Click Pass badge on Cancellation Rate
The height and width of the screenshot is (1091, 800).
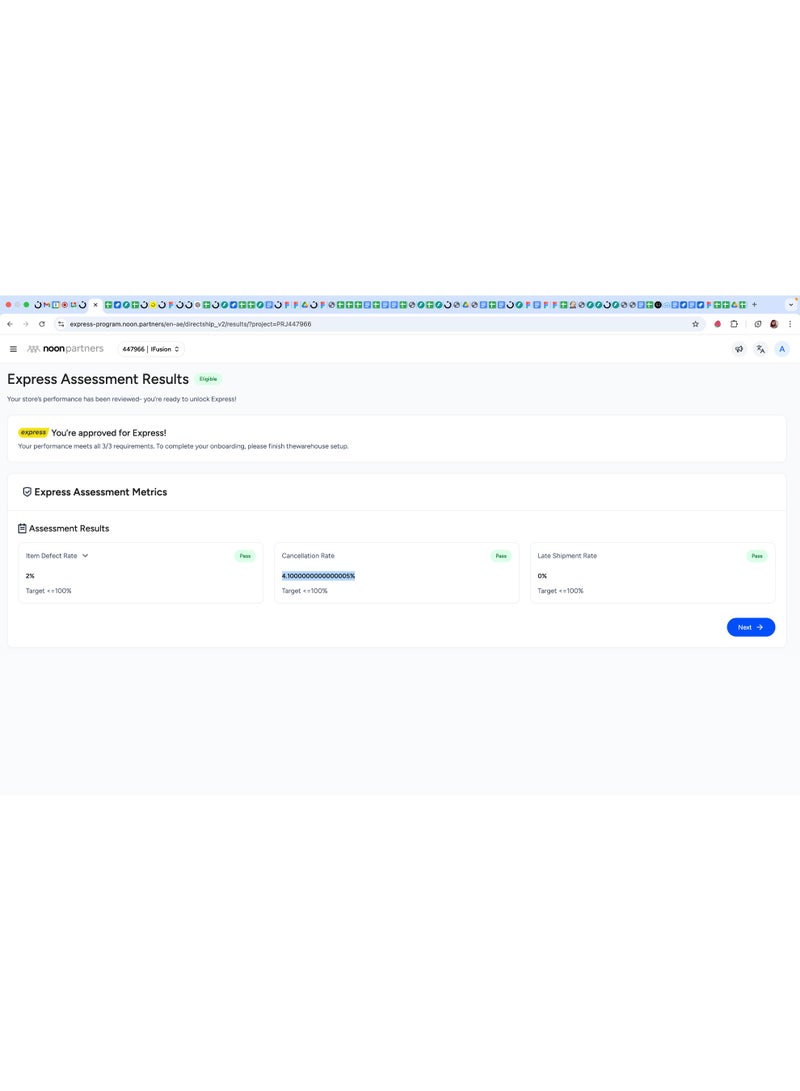tap(501, 556)
